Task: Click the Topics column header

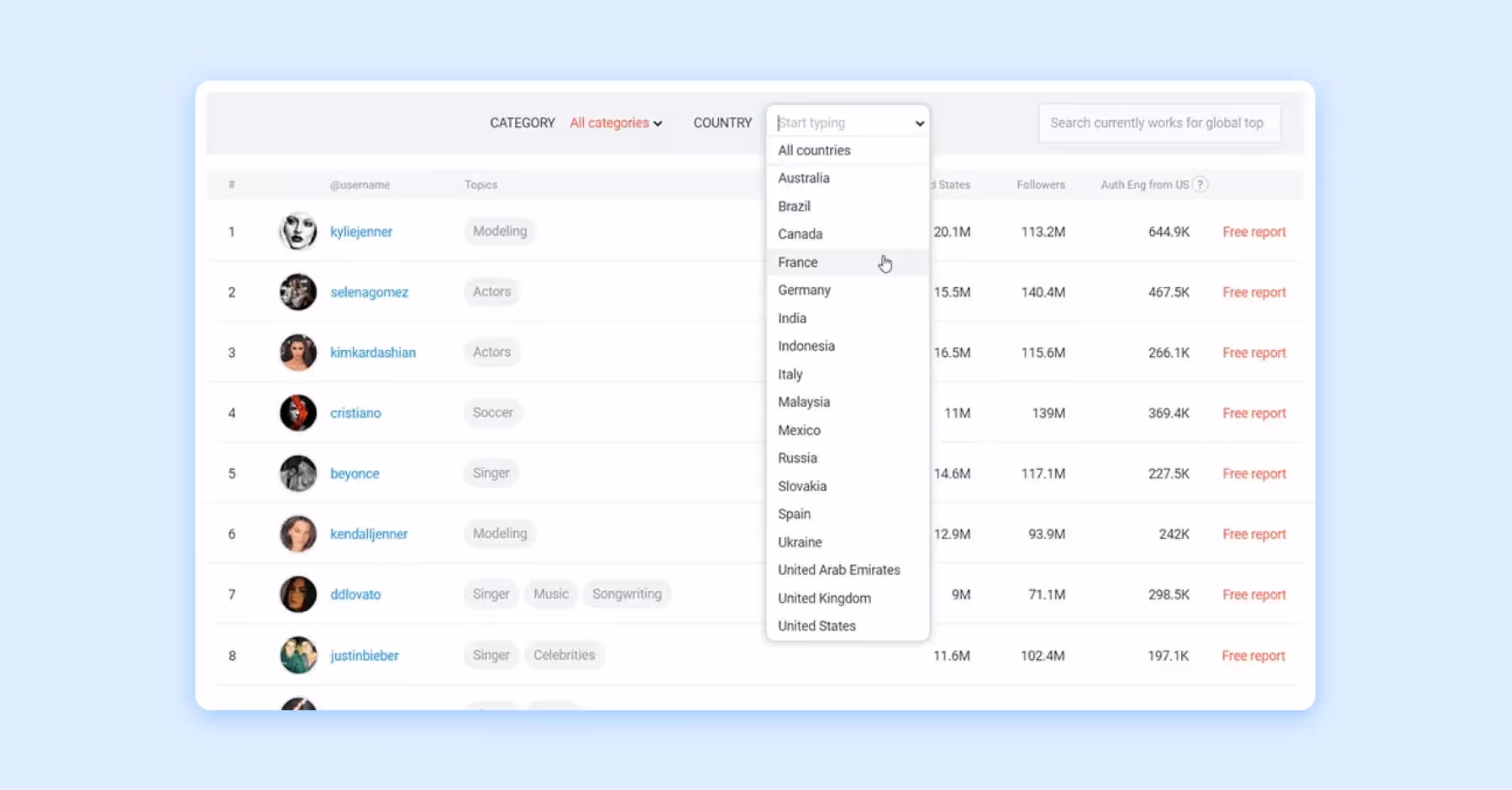Action: (481, 185)
